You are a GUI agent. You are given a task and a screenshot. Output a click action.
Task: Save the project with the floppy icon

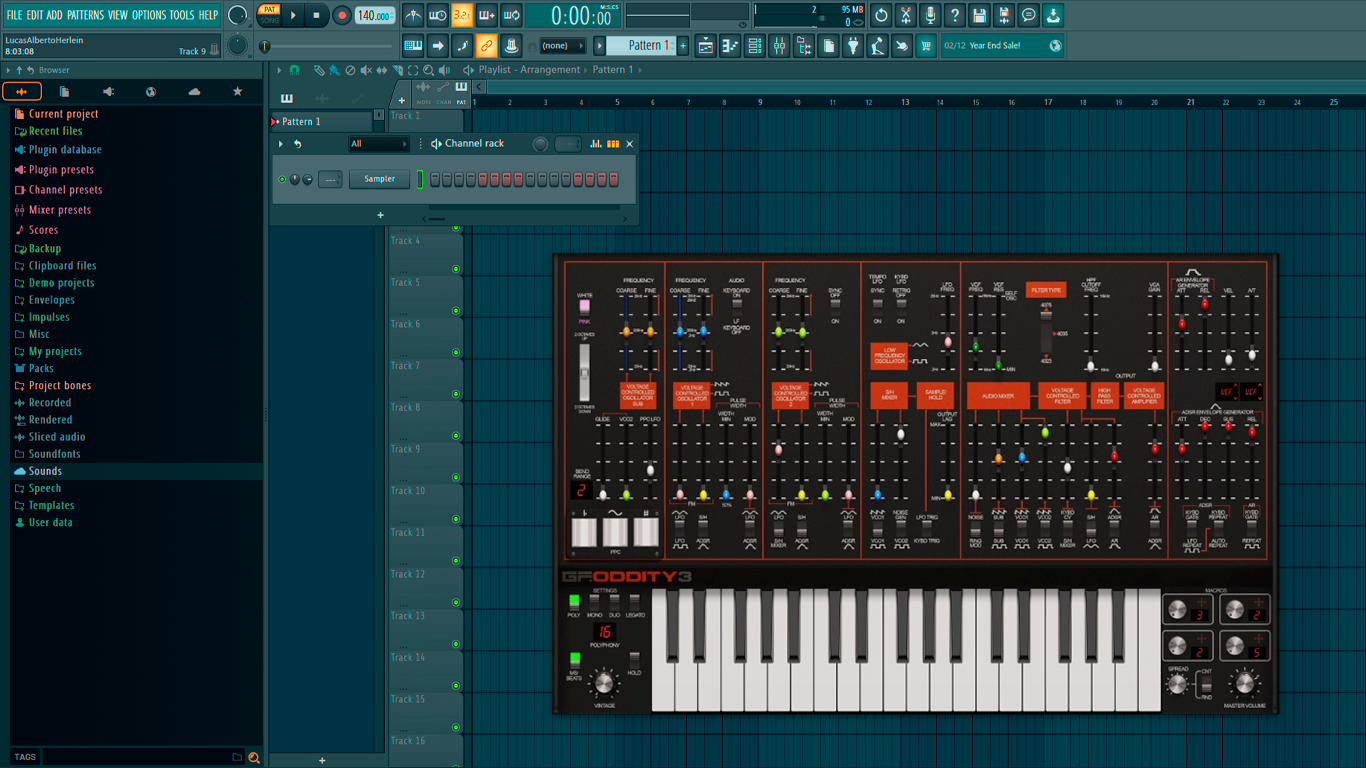[979, 15]
